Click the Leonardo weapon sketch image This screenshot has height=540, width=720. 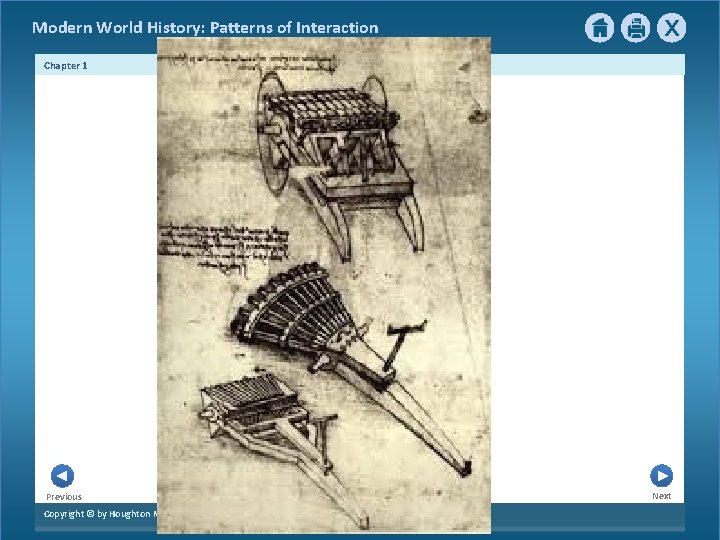[x=324, y=285]
